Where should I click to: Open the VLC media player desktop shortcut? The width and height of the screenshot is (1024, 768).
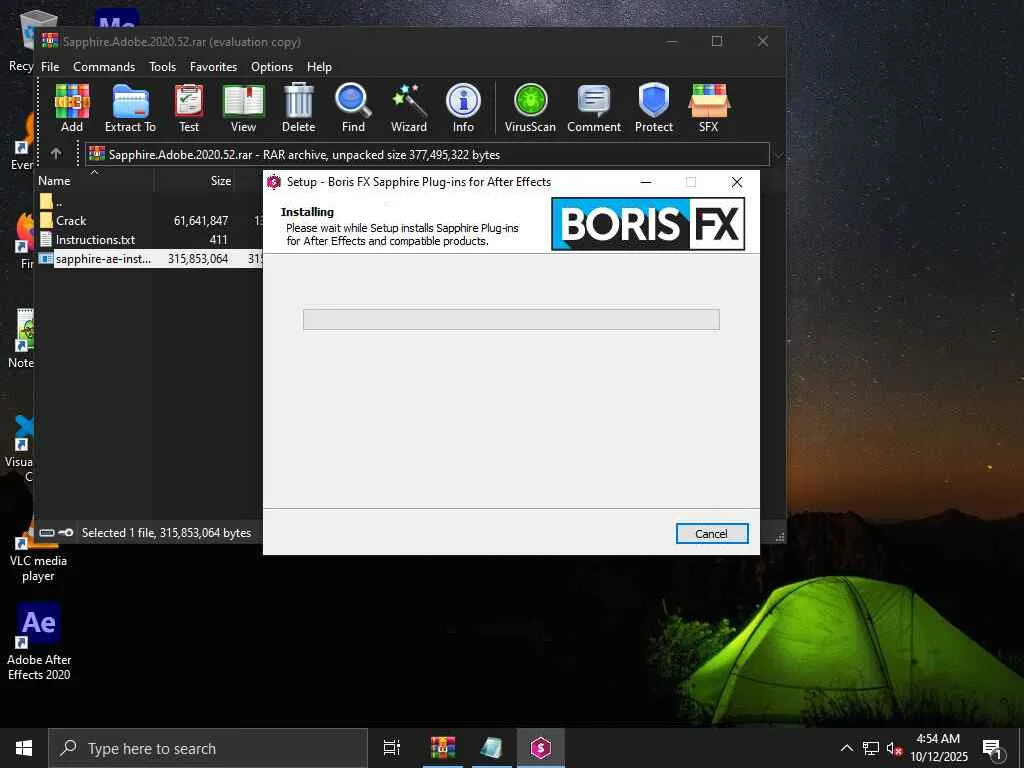pos(38,552)
